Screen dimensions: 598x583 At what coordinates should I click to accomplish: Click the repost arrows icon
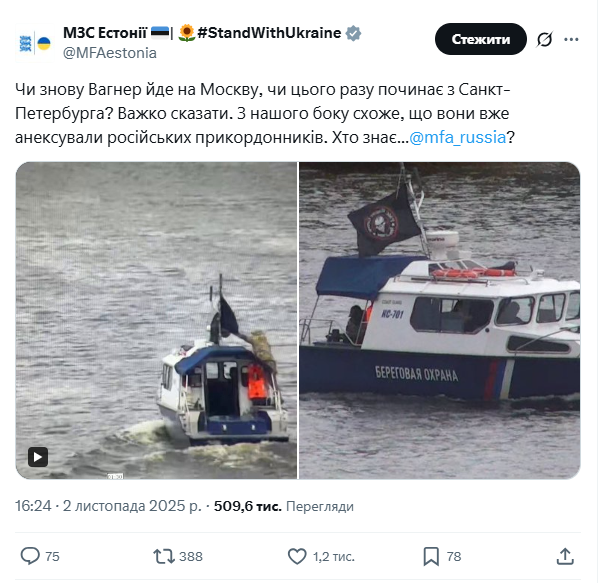pyautogui.click(x=163, y=556)
